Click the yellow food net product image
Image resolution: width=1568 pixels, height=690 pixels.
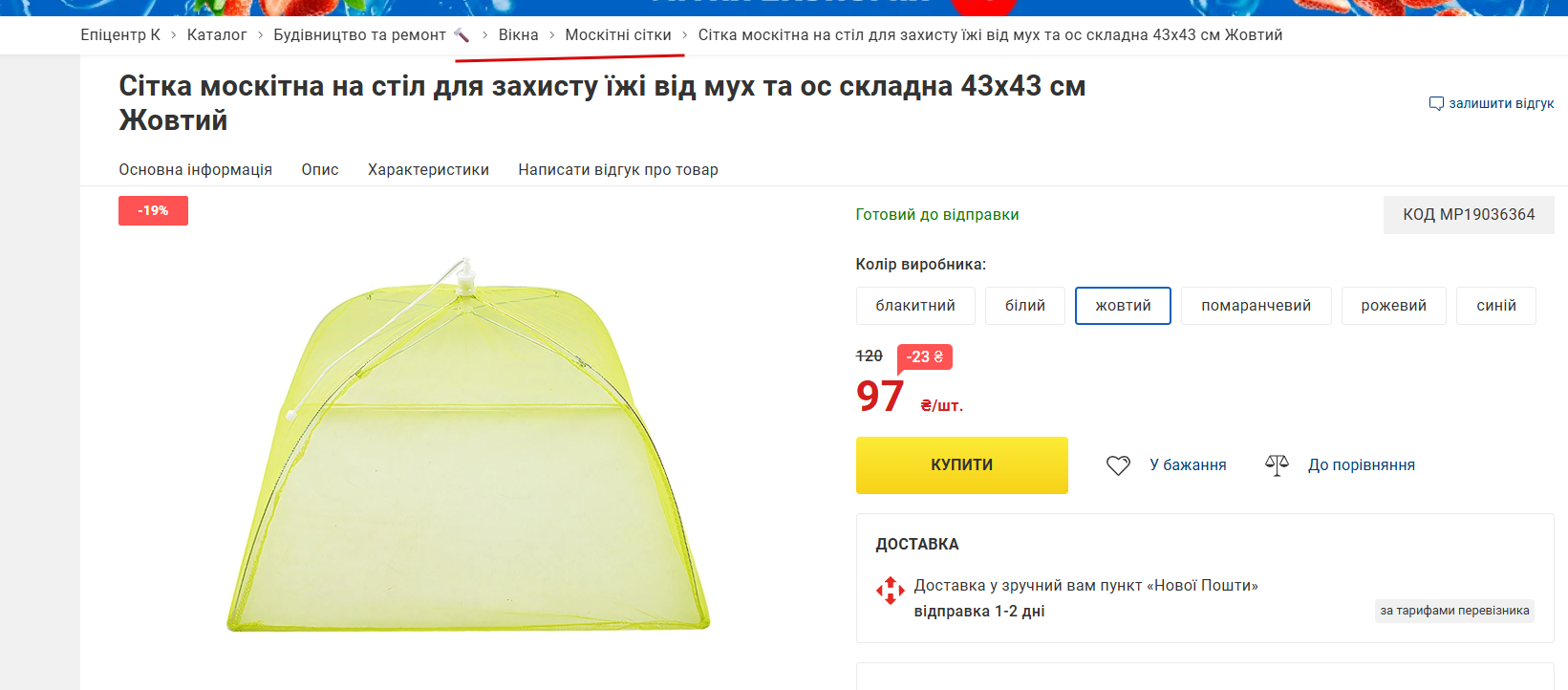coord(468,444)
